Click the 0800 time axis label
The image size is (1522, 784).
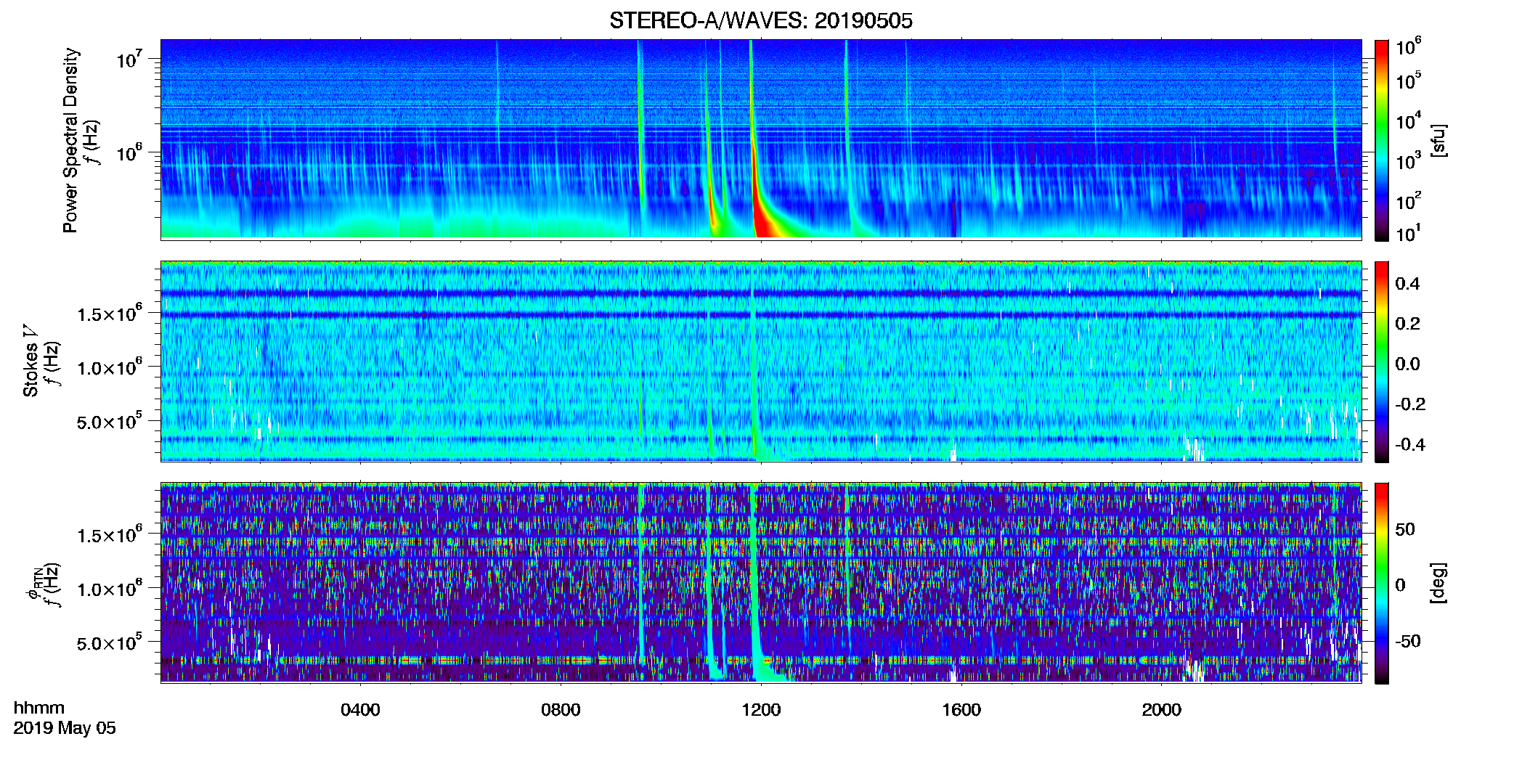561,710
